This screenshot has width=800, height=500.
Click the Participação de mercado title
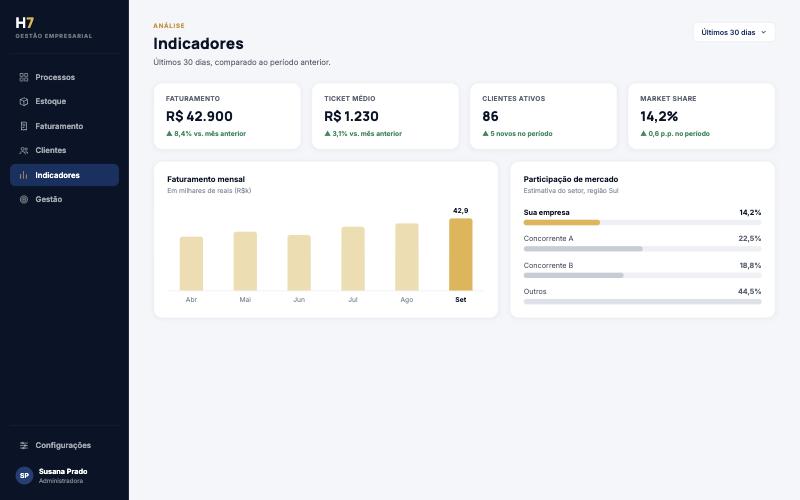570,179
